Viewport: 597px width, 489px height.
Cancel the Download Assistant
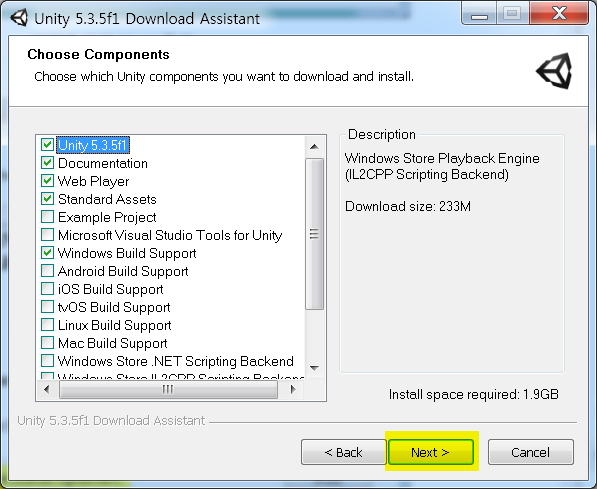(x=531, y=452)
